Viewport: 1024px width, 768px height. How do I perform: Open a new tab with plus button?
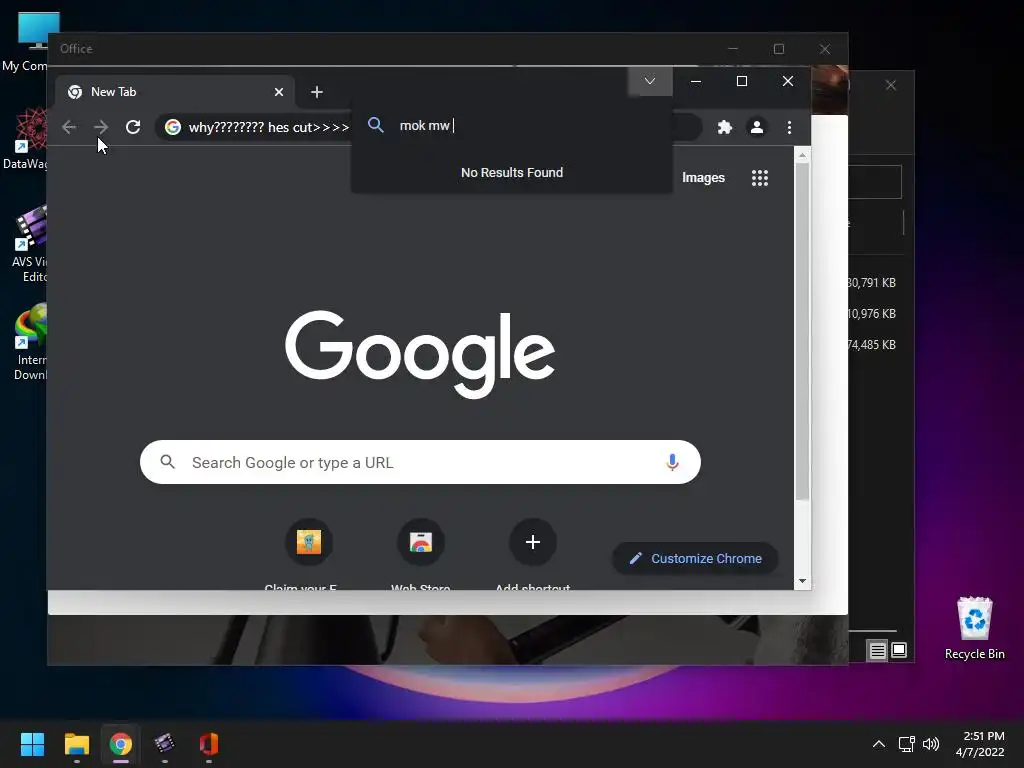(x=317, y=92)
